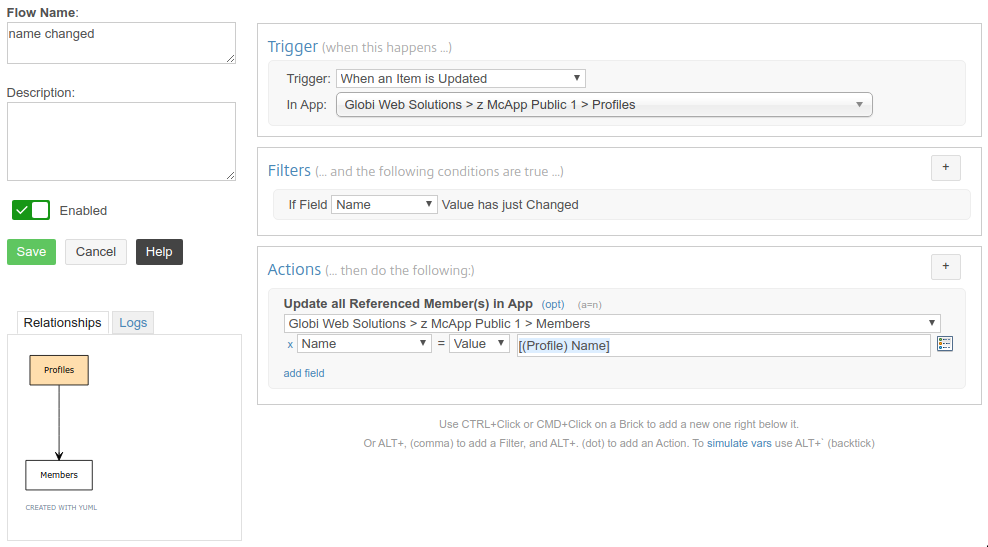Screen dimensions: 988x547
Task: Focus the Description text area
Action: [x=122, y=142]
